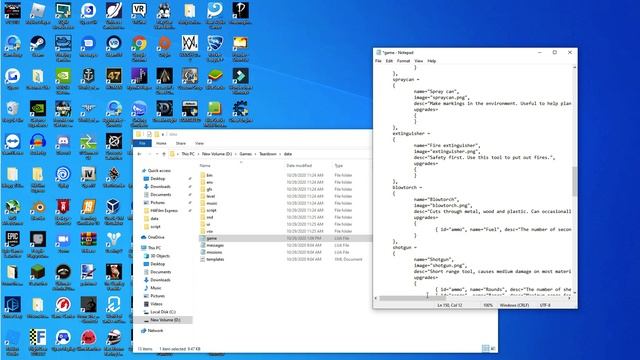
Task: Open Notepad's File menu
Action: (x=378, y=61)
